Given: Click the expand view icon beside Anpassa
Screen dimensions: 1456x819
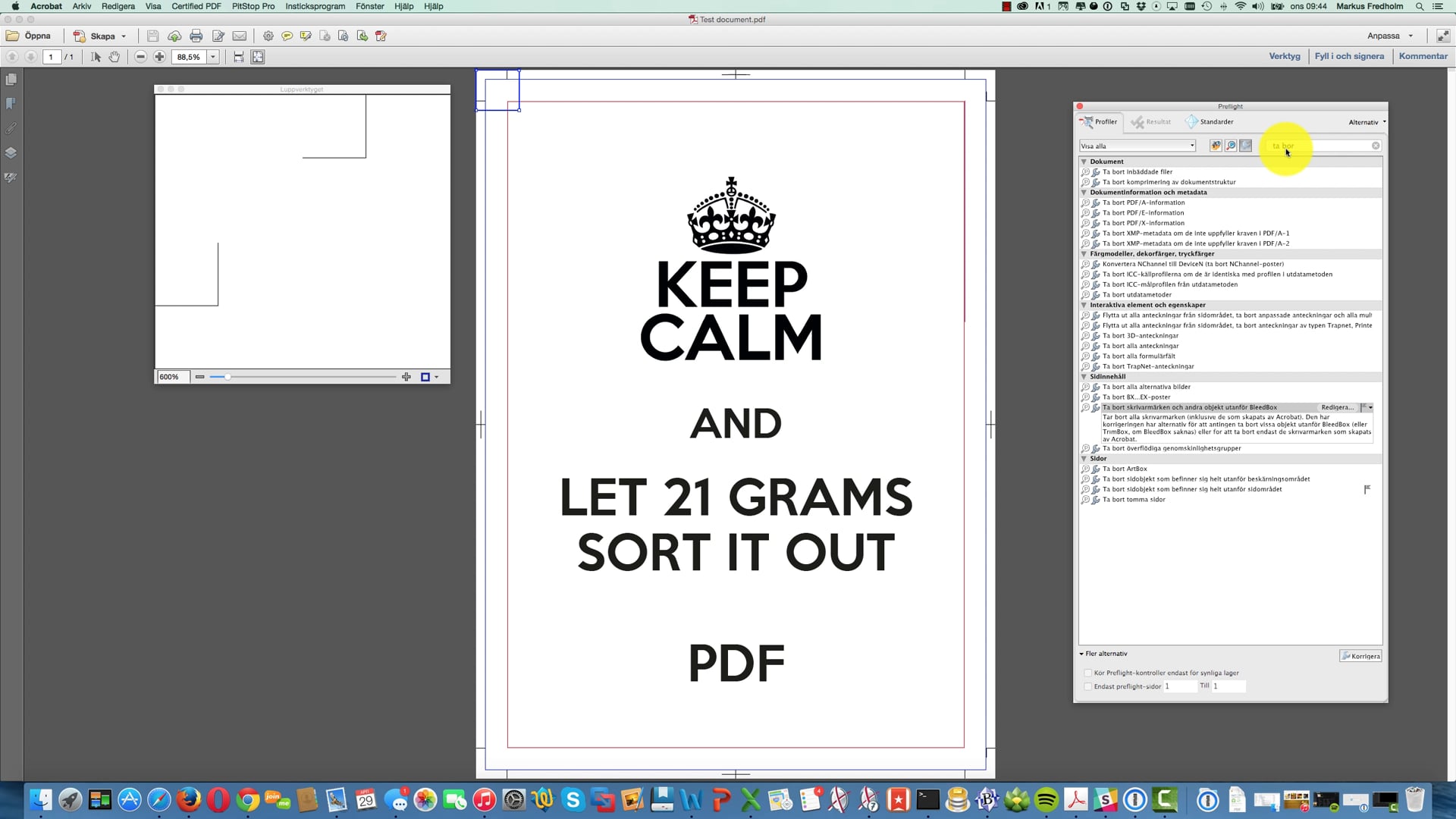Looking at the screenshot, I should [1442, 36].
